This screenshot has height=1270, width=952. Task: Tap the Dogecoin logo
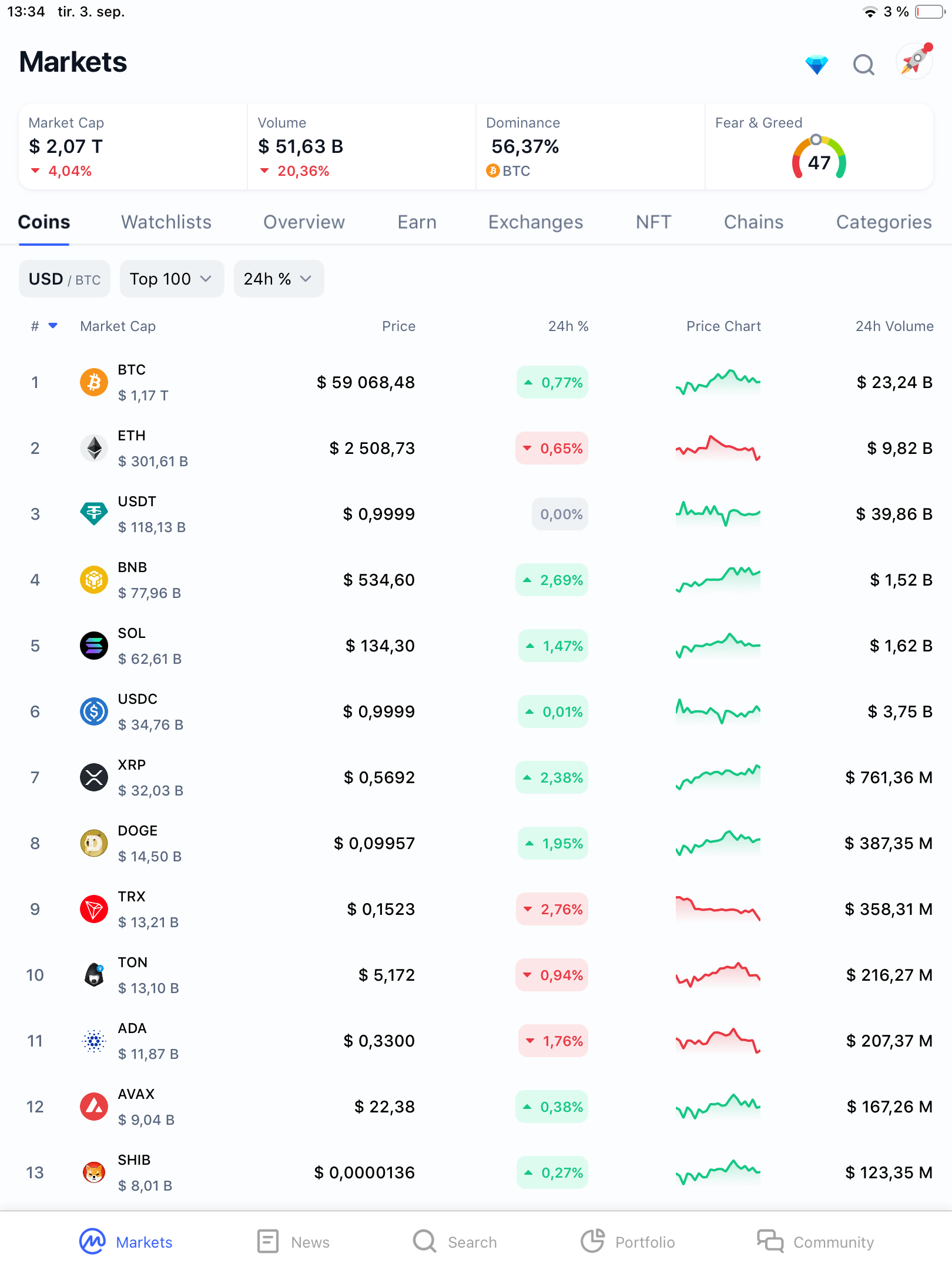coord(94,843)
